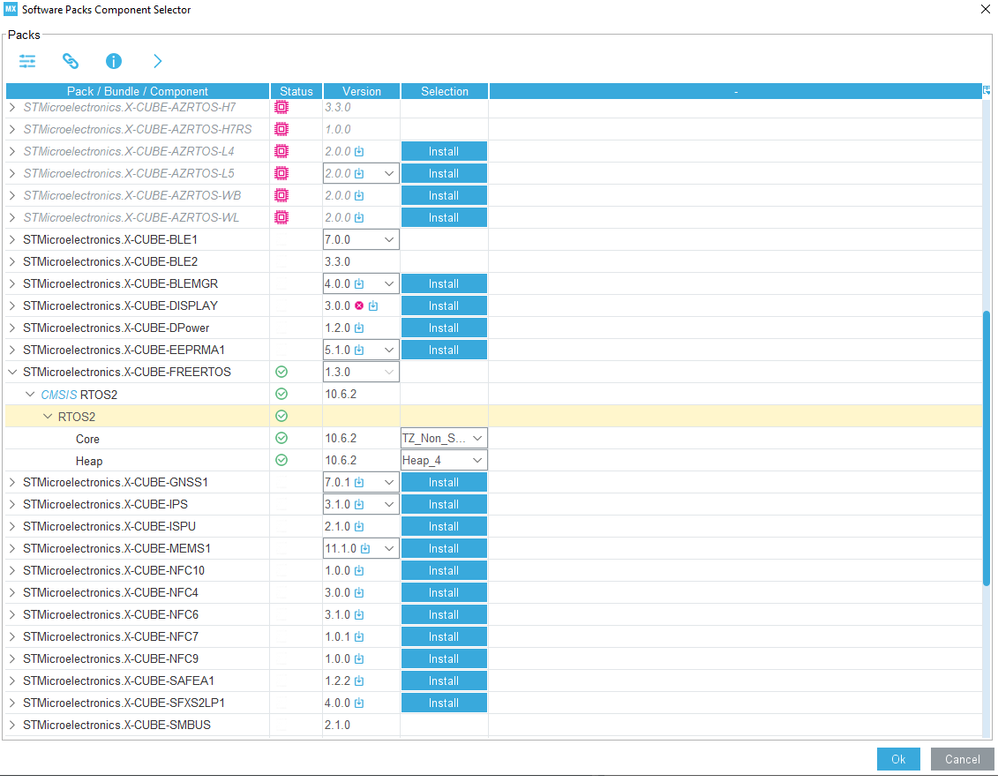Install the X-CUBE-SFXS2LP1 pack
The width and height of the screenshot is (998, 776).
[444, 703]
